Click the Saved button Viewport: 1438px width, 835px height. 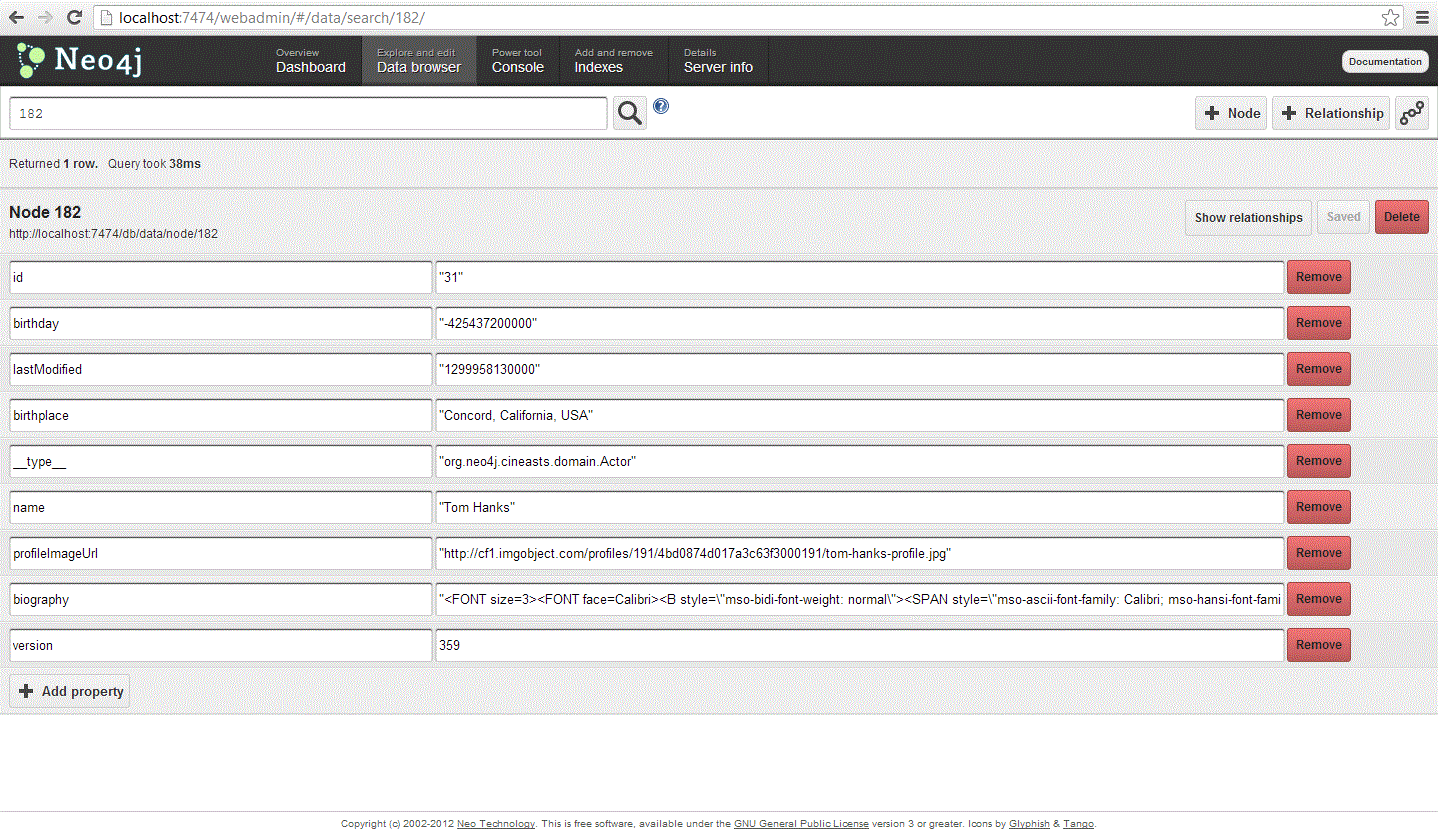(x=1343, y=217)
